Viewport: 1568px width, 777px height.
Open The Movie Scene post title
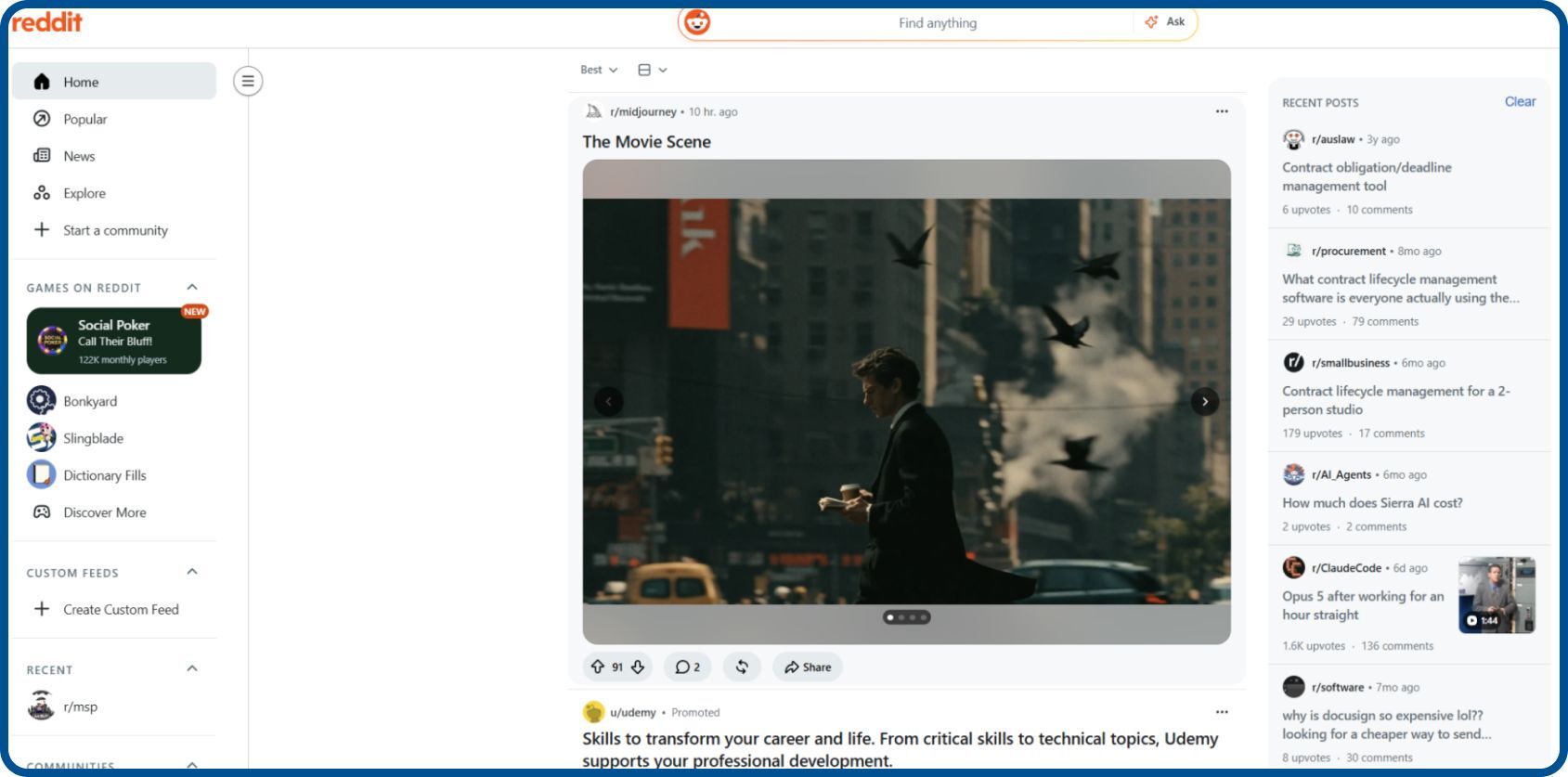[646, 141]
